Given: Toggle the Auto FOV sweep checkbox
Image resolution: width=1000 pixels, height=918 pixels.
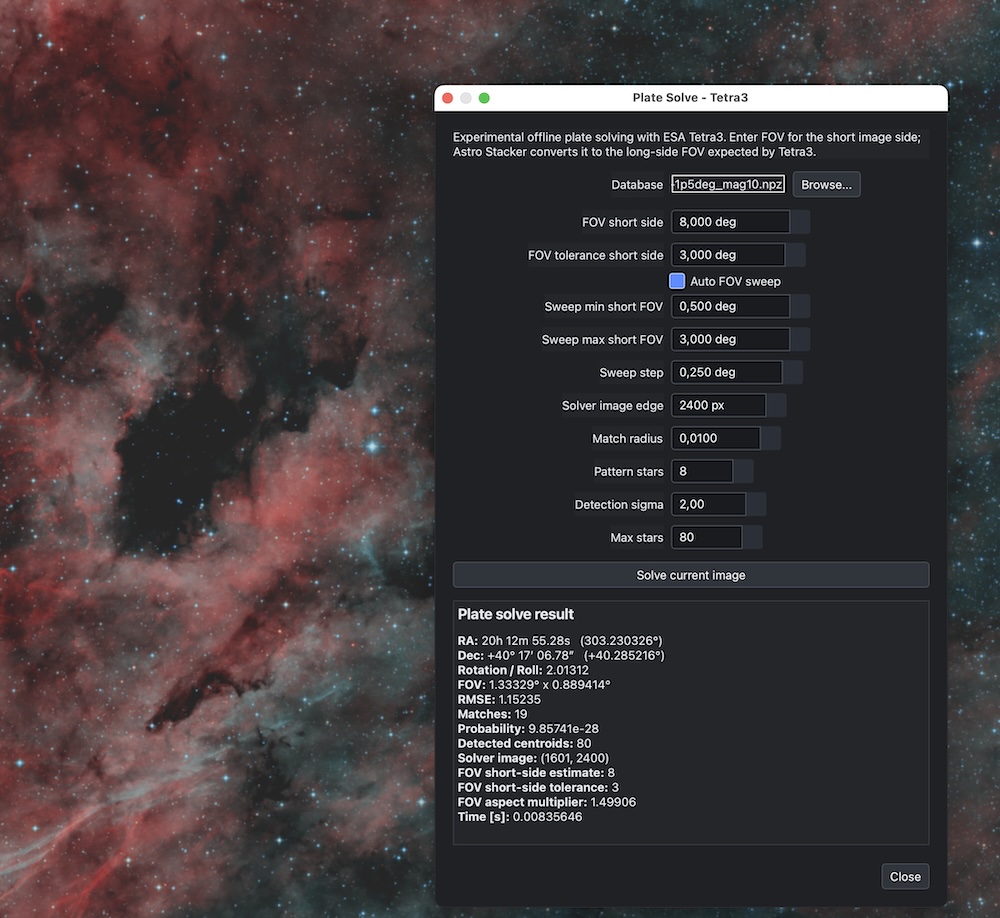Looking at the screenshot, I should [x=677, y=281].
